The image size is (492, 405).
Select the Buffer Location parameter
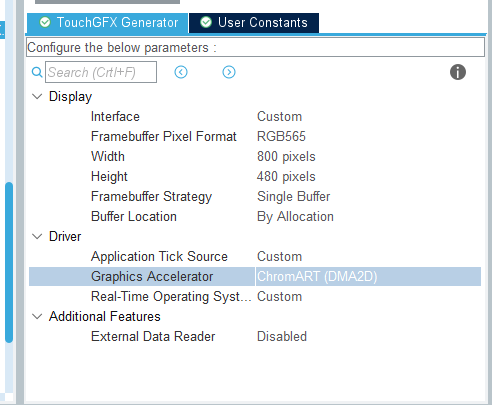(134, 217)
